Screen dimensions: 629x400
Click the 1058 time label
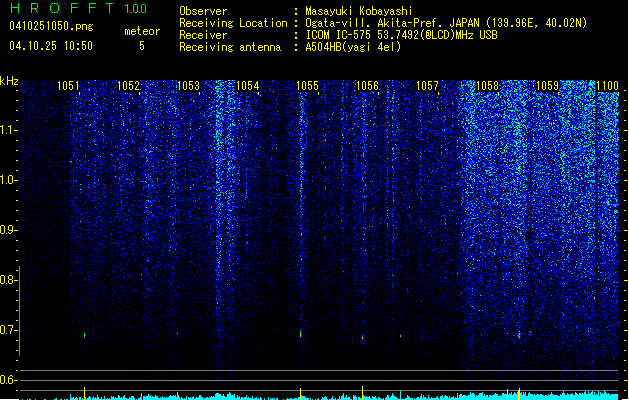point(487,86)
